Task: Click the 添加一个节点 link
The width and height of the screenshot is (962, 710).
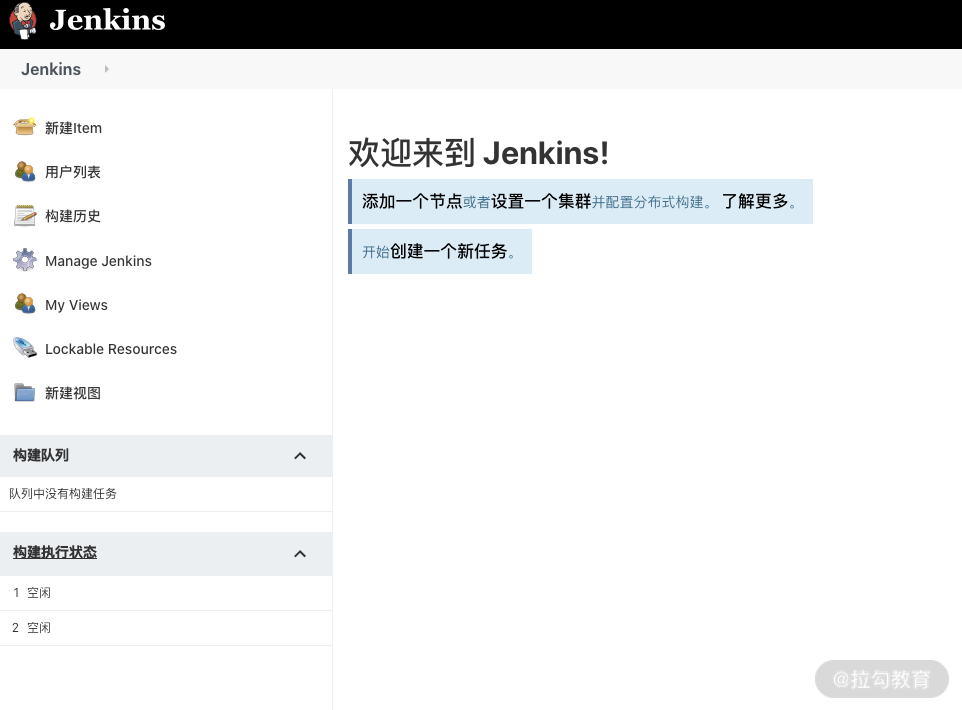Action: [x=411, y=201]
